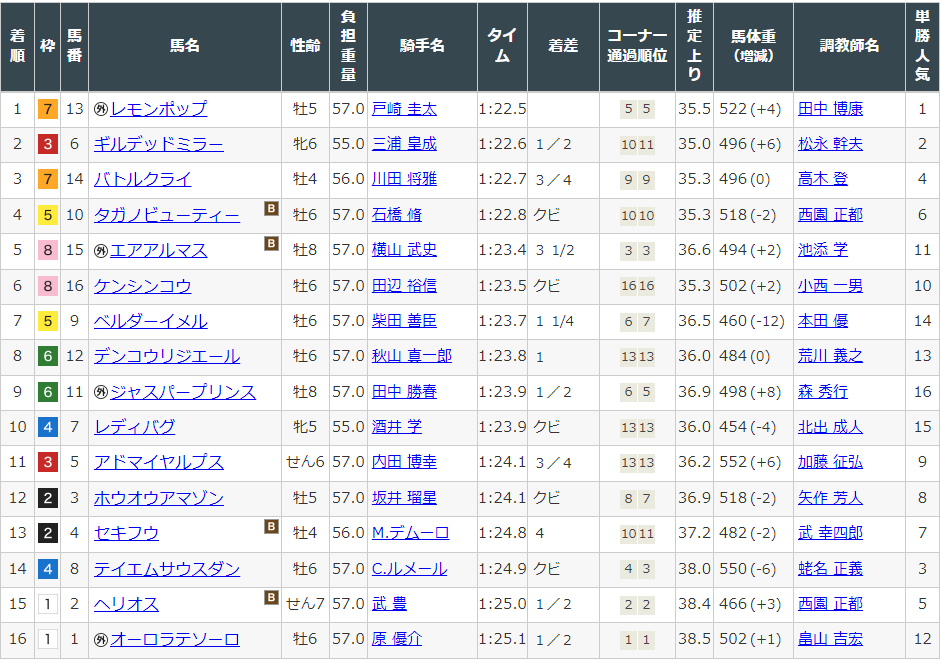Screen dimensions: 942x660
Task: Open jockey profile 秋山 真一郎
Action: tap(412, 357)
